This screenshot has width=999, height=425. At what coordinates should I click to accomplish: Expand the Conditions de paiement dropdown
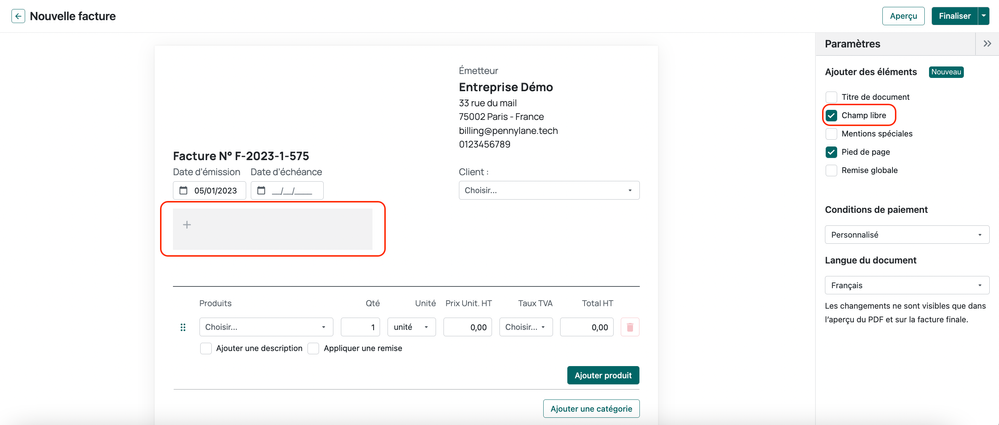[906, 235]
